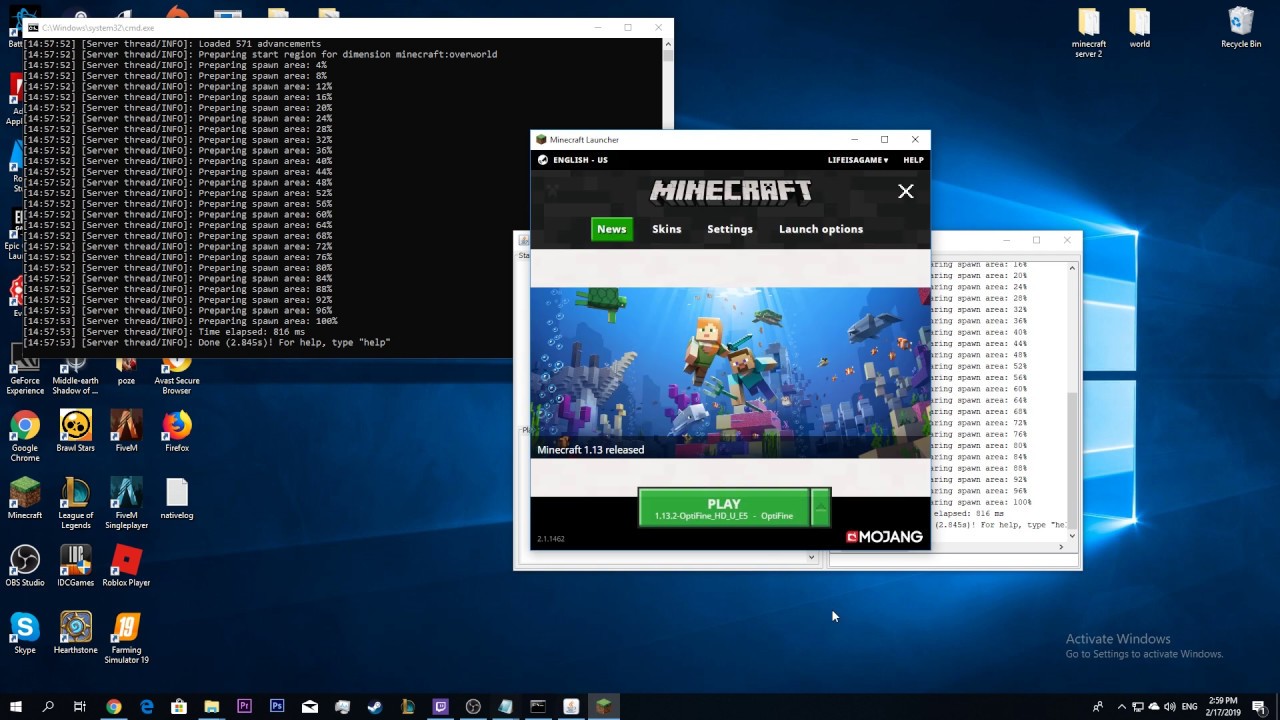
Task: Click scroll-up arrow in server log panel
Action: [1072, 267]
